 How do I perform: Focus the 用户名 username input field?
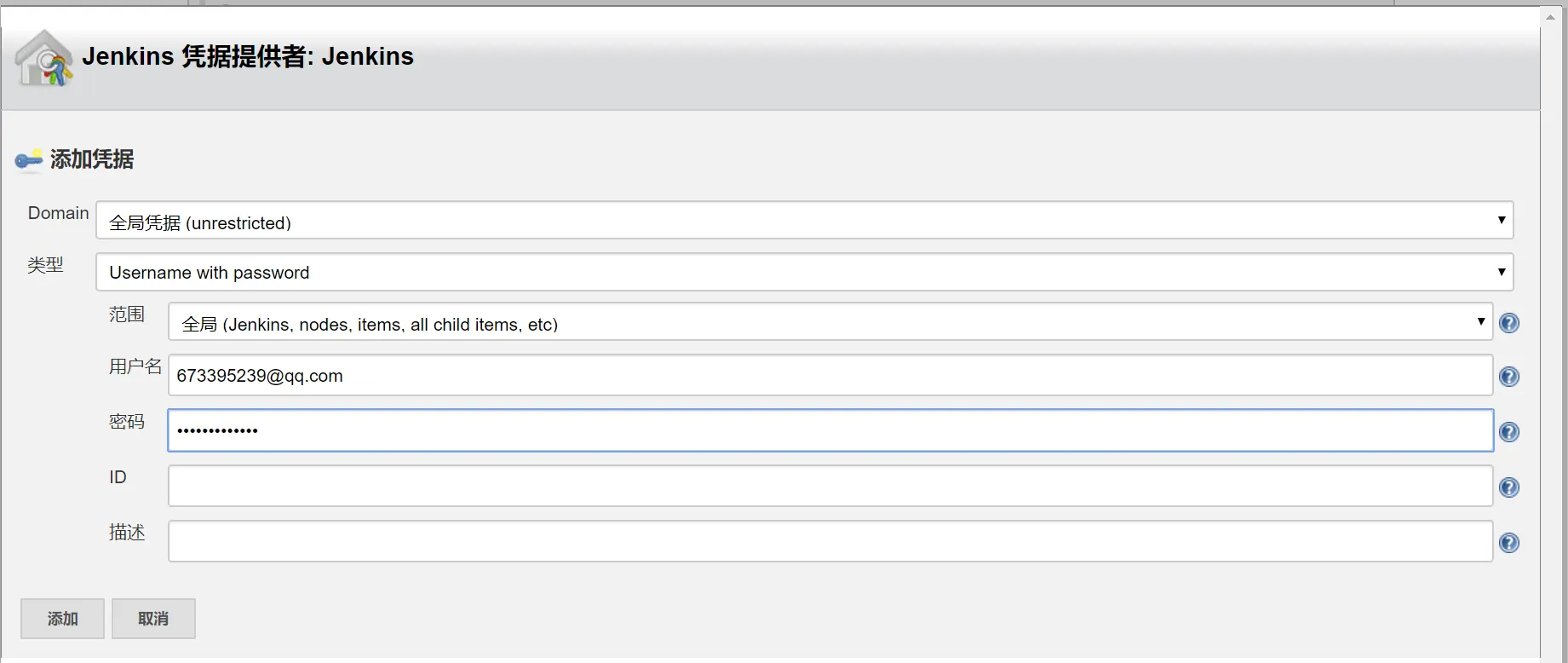click(830, 376)
